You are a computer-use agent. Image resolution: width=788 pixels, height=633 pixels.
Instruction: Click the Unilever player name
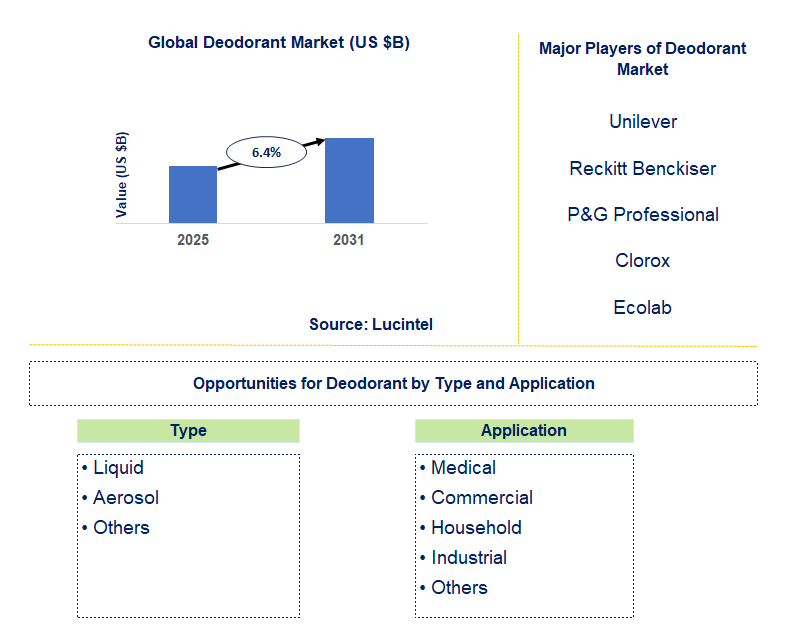pyautogui.click(x=643, y=122)
